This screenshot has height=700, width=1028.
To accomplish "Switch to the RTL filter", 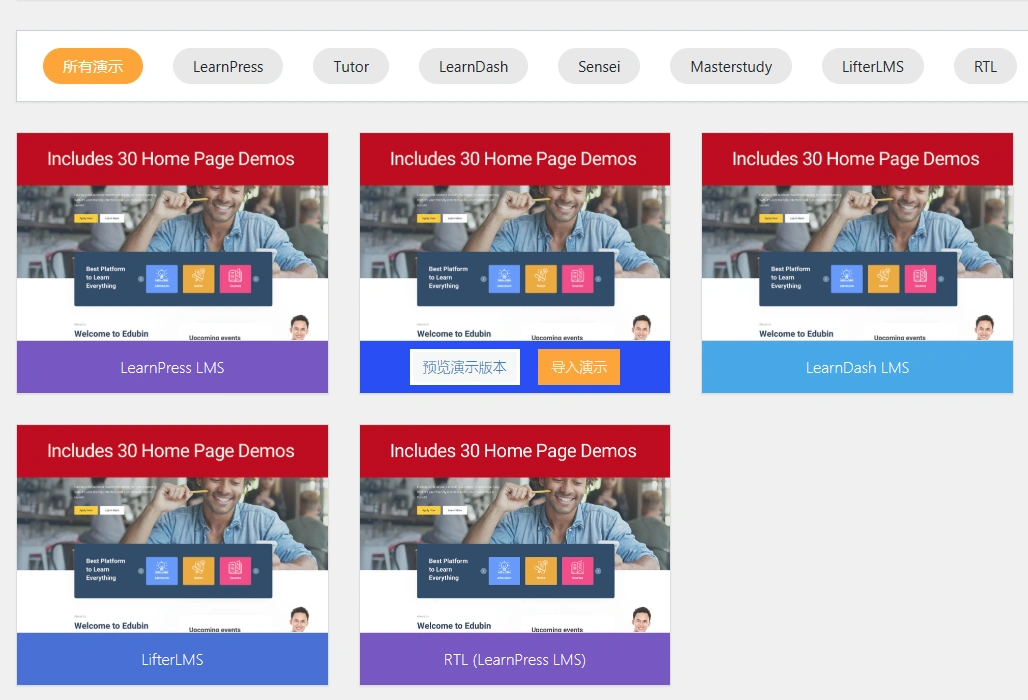I will coord(985,66).
